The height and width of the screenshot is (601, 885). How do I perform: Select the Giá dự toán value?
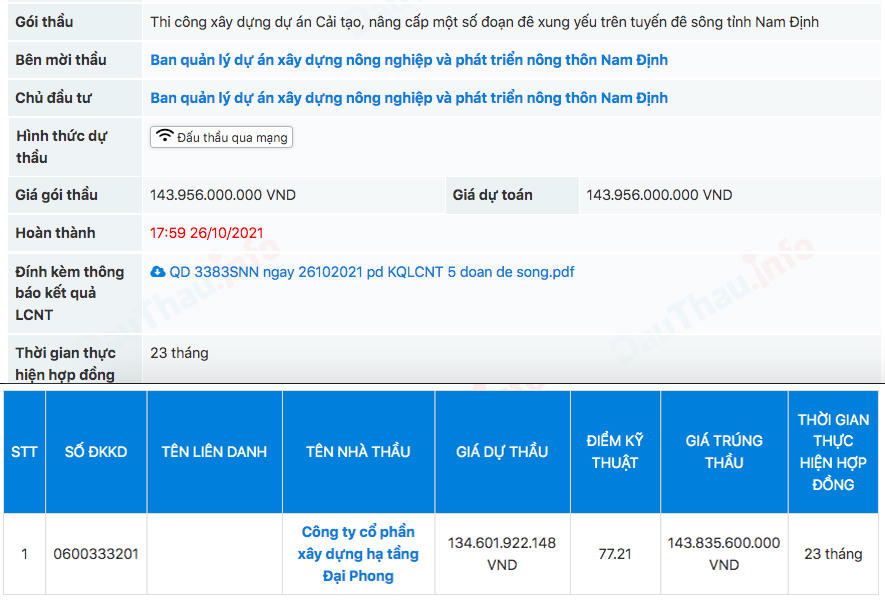coord(659,195)
